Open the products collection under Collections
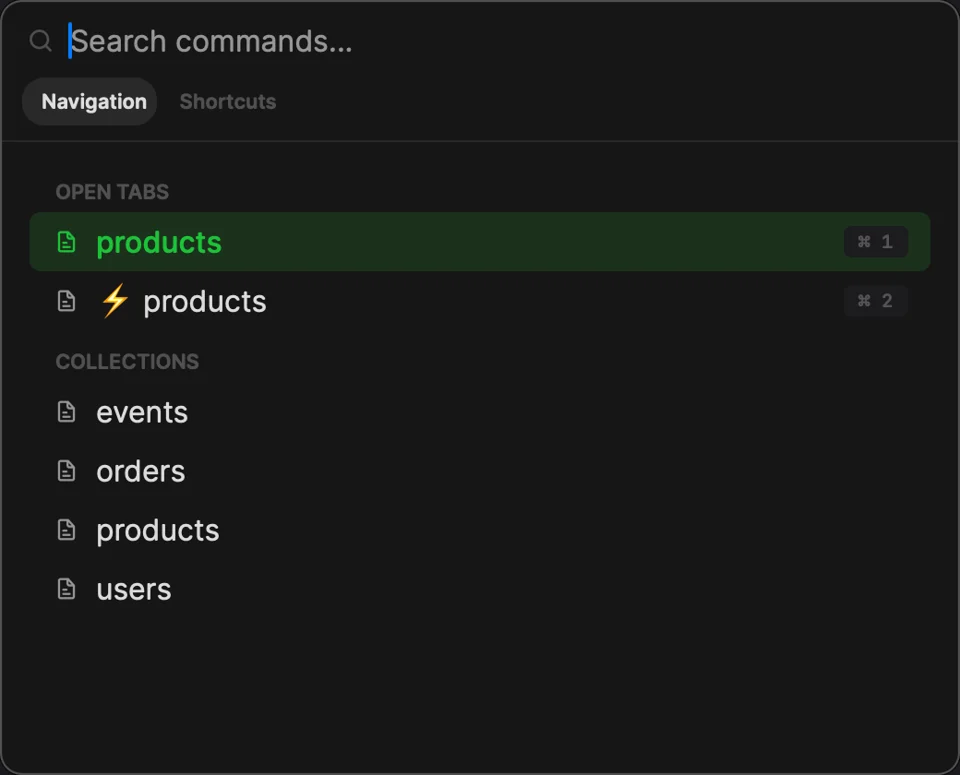Screen dimensions: 960x775 pyautogui.click(x=480, y=530)
